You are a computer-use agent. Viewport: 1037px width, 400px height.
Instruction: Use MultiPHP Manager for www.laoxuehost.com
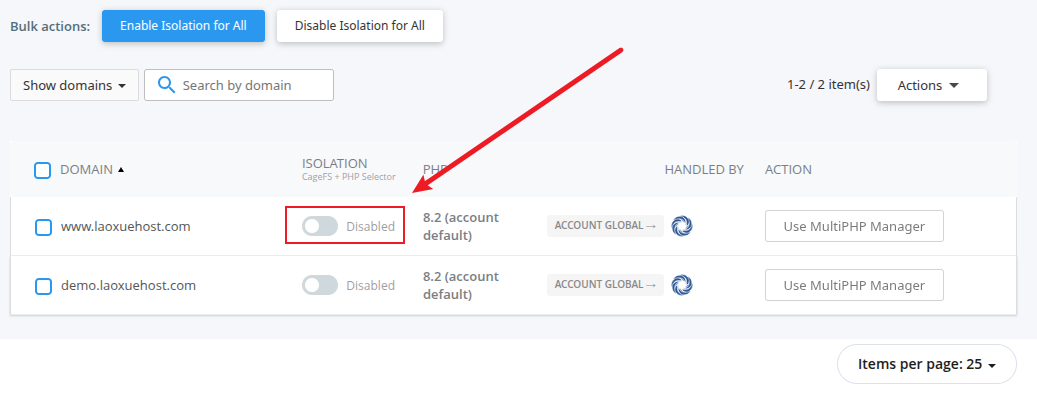click(x=854, y=227)
